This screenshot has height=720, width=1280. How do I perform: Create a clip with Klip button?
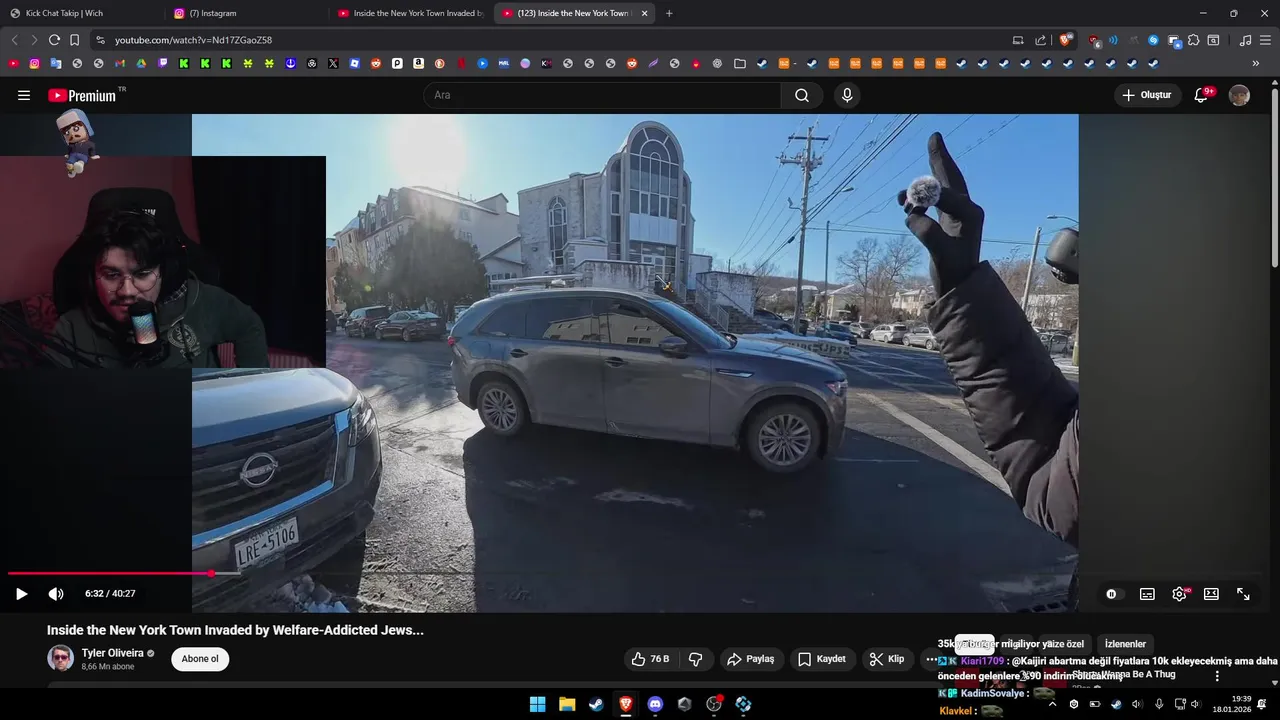pyautogui.click(x=887, y=659)
